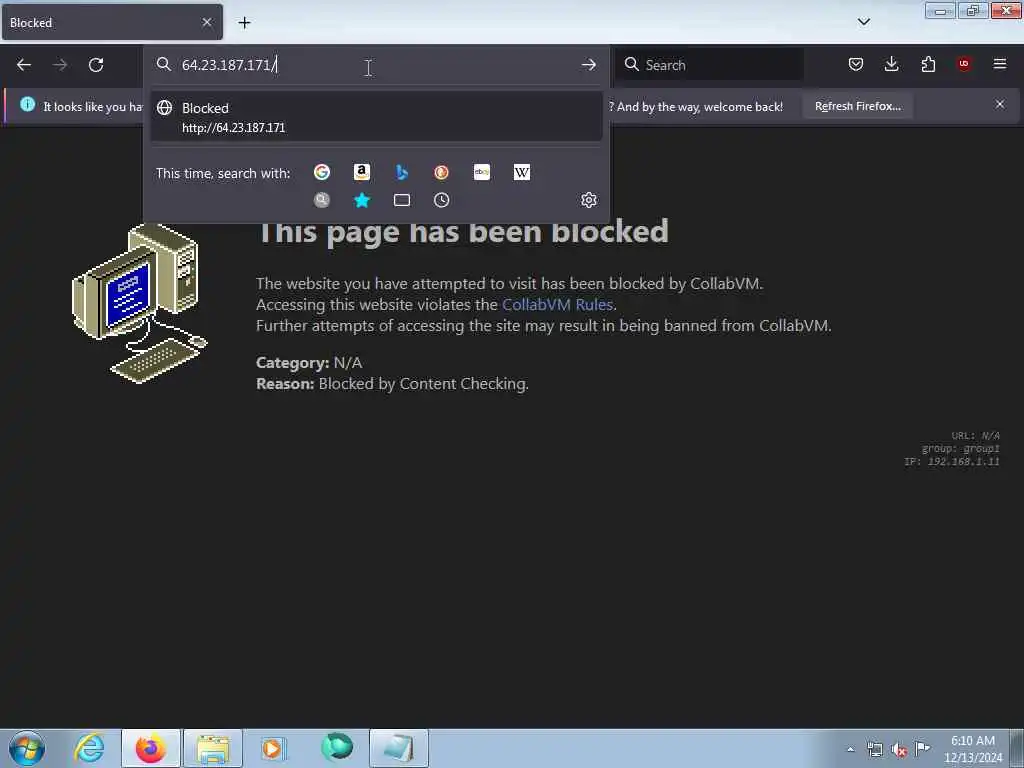Show hidden tray icons arrow

[850, 749]
